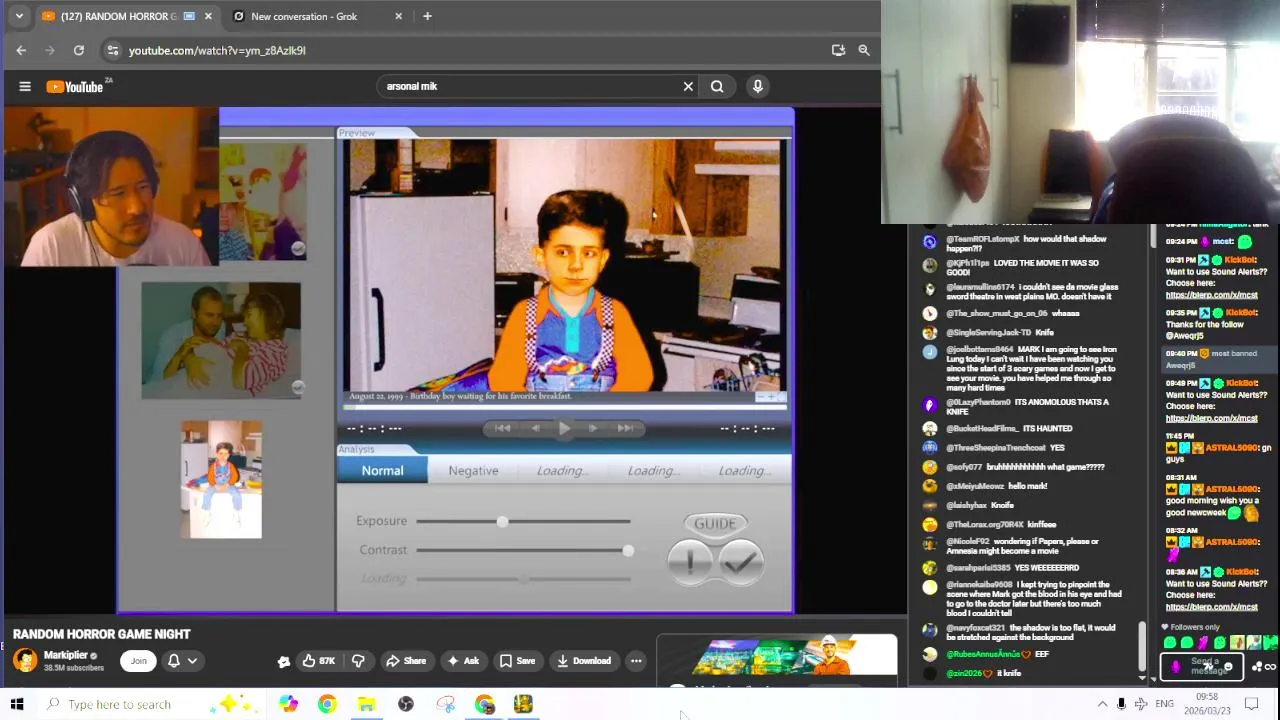Open Snipping Tool from the taskbar
Viewport: 1280px width, 720px height.
[x=445, y=704]
